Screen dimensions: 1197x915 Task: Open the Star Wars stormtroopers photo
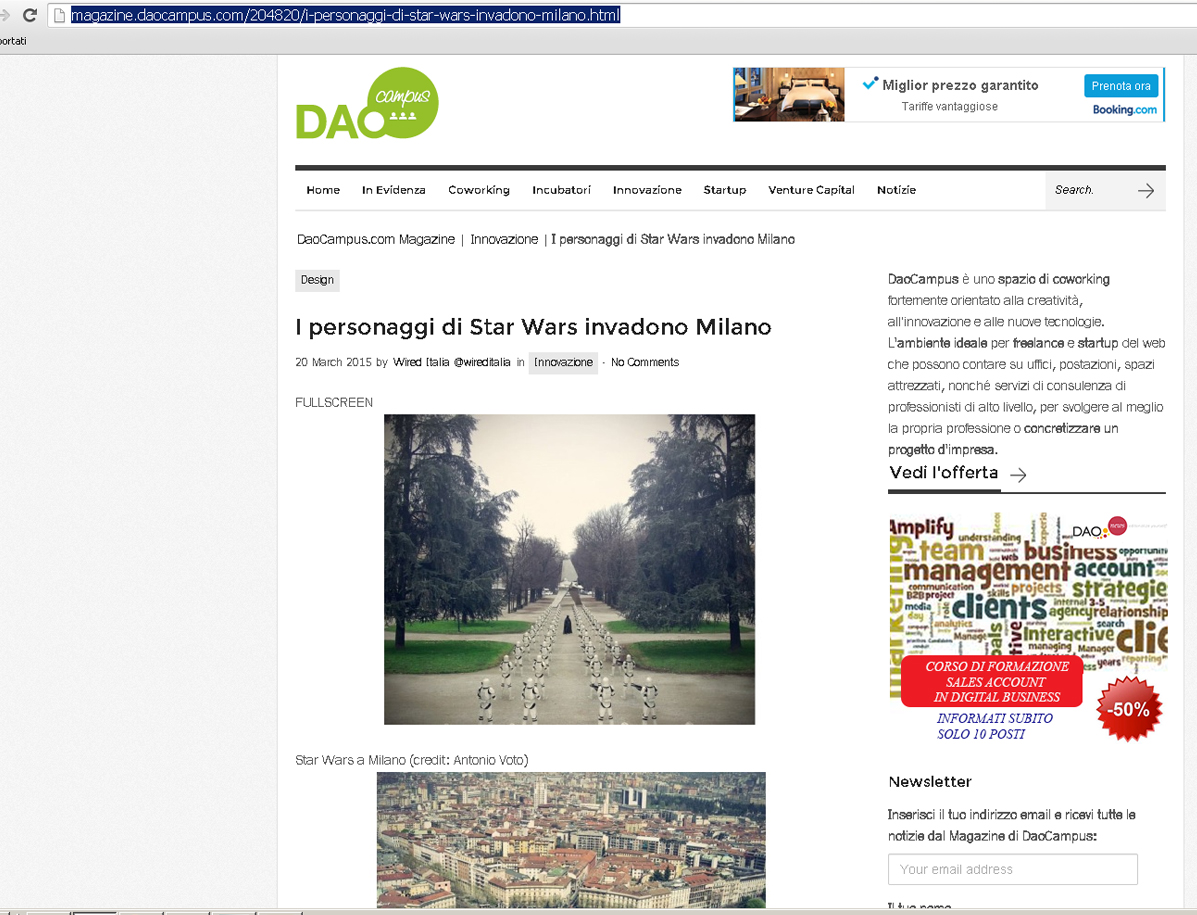(x=569, y=569)
